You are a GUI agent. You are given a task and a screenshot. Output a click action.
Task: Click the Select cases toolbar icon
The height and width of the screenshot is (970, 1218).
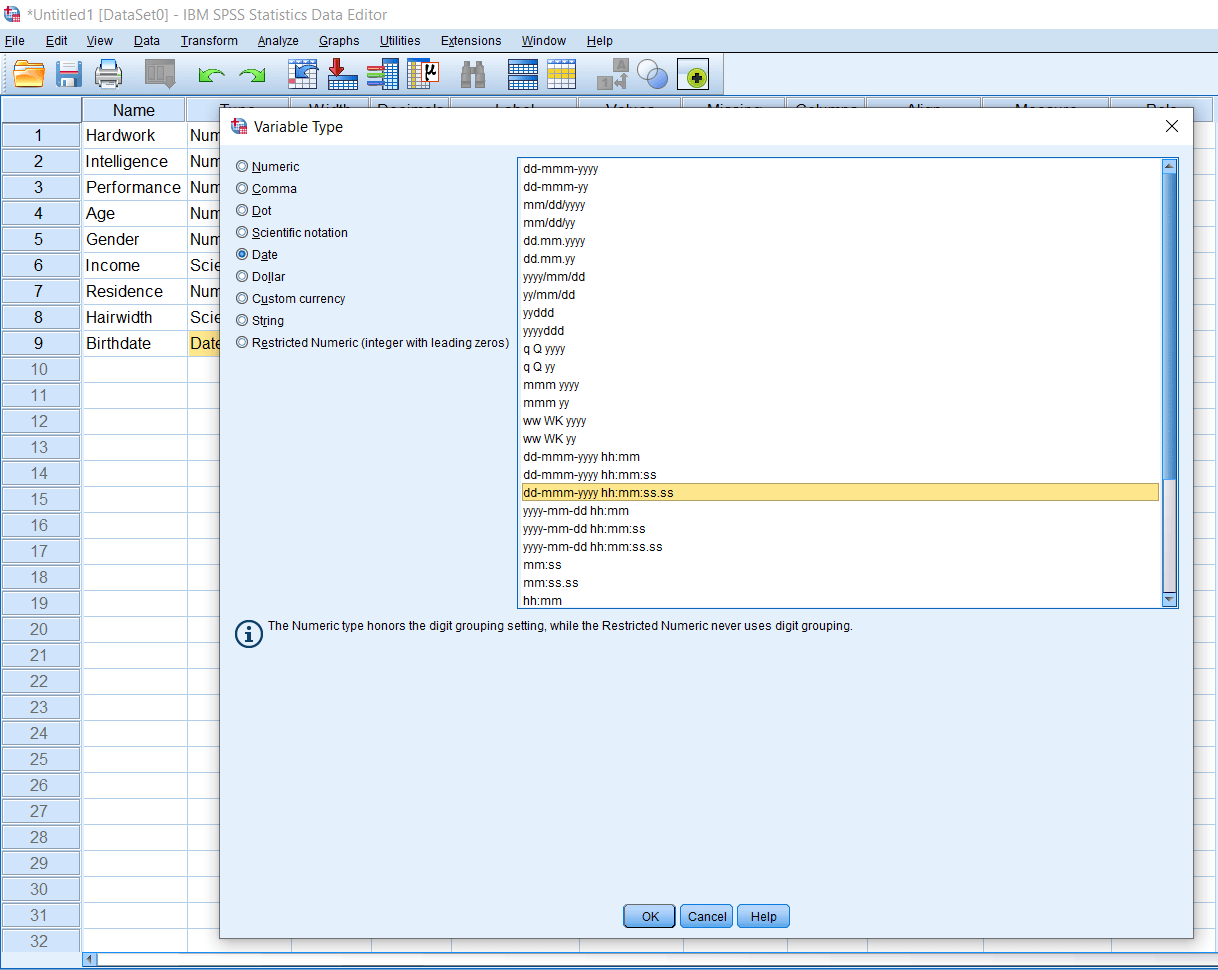(652, 73)
